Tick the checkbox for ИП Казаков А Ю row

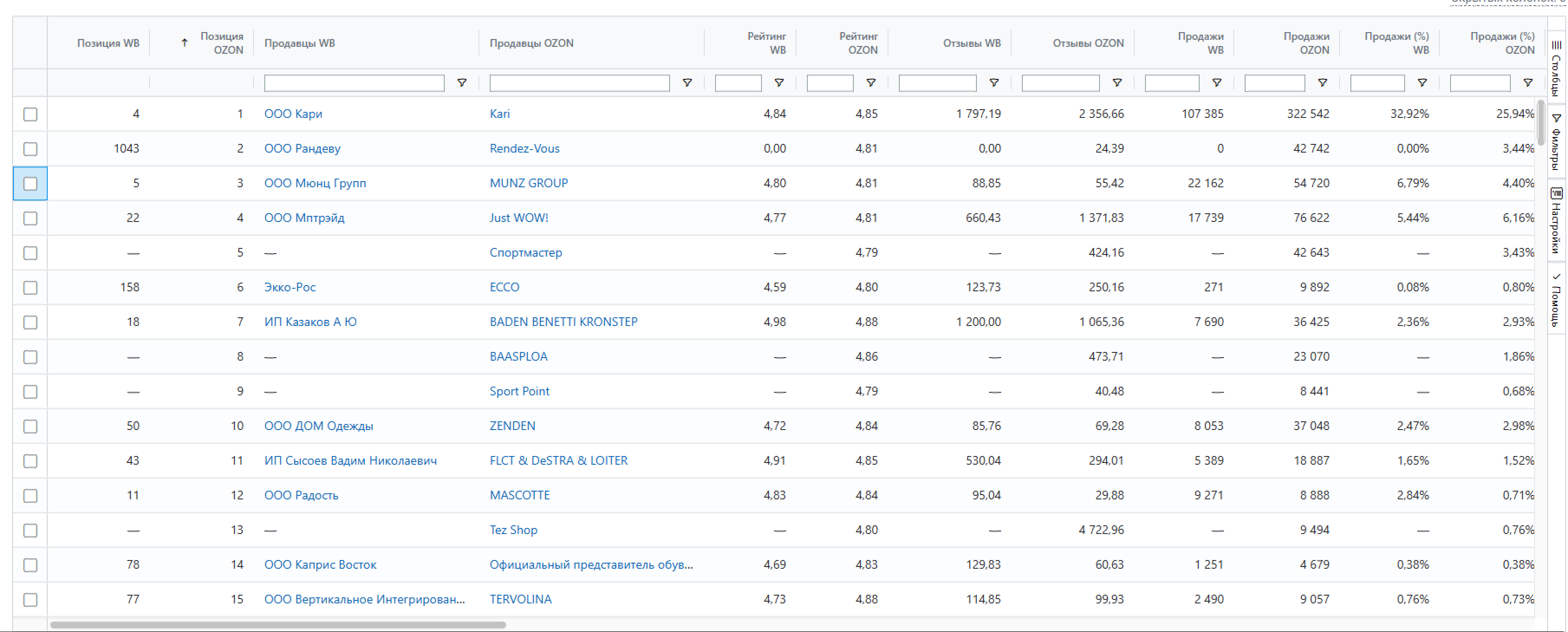30,323
